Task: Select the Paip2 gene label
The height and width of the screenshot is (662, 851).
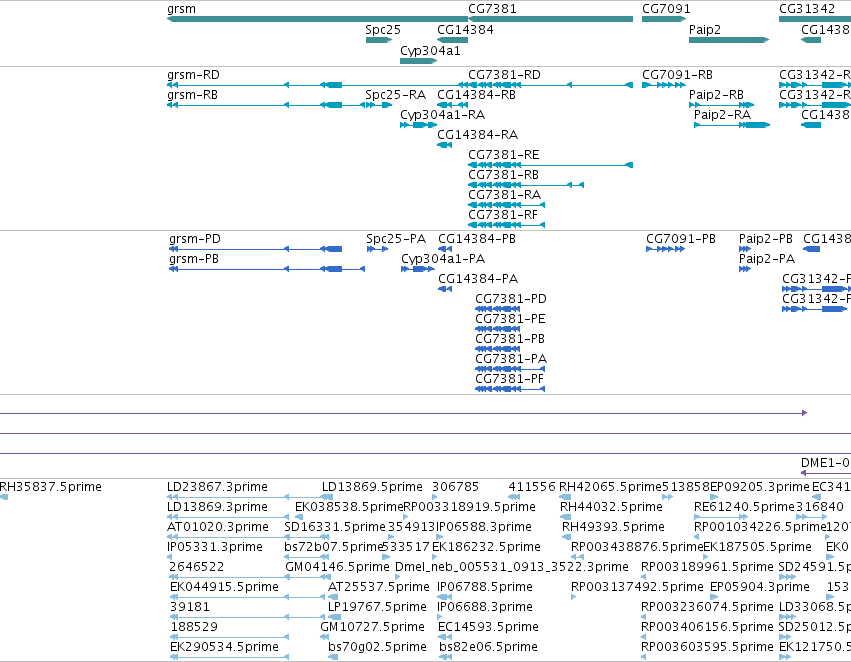Action: pos(704,30)
